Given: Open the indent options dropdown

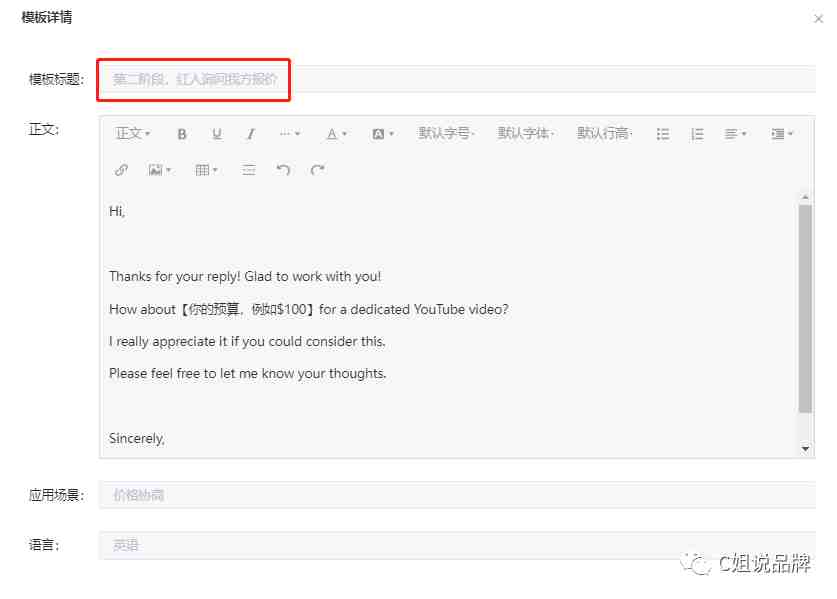Looking at the screenshot, I should click(x=781, y=134).
